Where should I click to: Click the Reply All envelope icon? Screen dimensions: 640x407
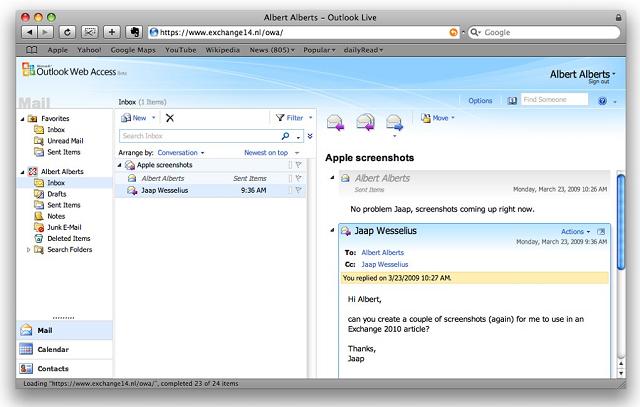pyautogui.click(x=365, y=122)
